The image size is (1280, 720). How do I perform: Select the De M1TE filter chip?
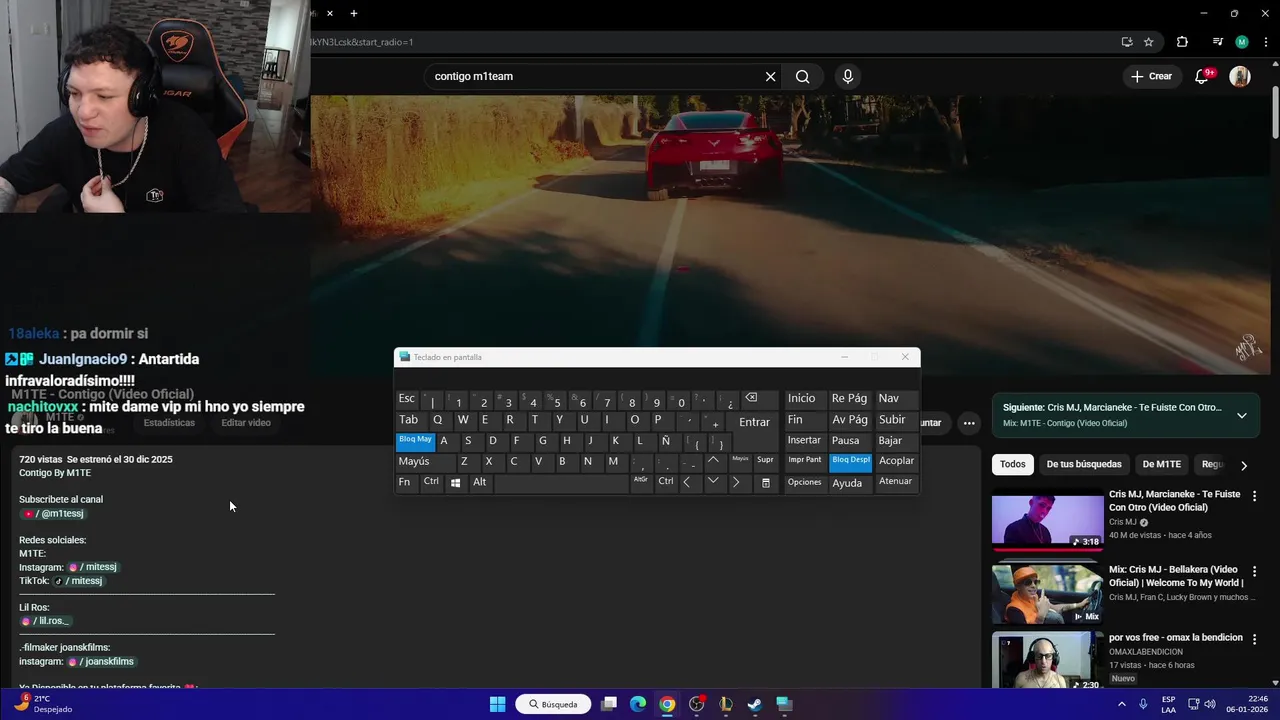[1161, 464]
